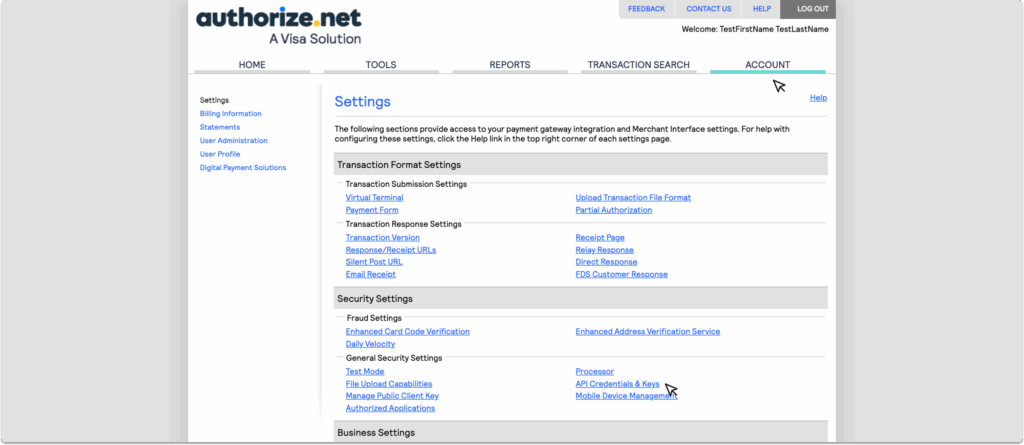
Task: Go to TRANSACTION SEARCH tab
Action: [638, 65]
